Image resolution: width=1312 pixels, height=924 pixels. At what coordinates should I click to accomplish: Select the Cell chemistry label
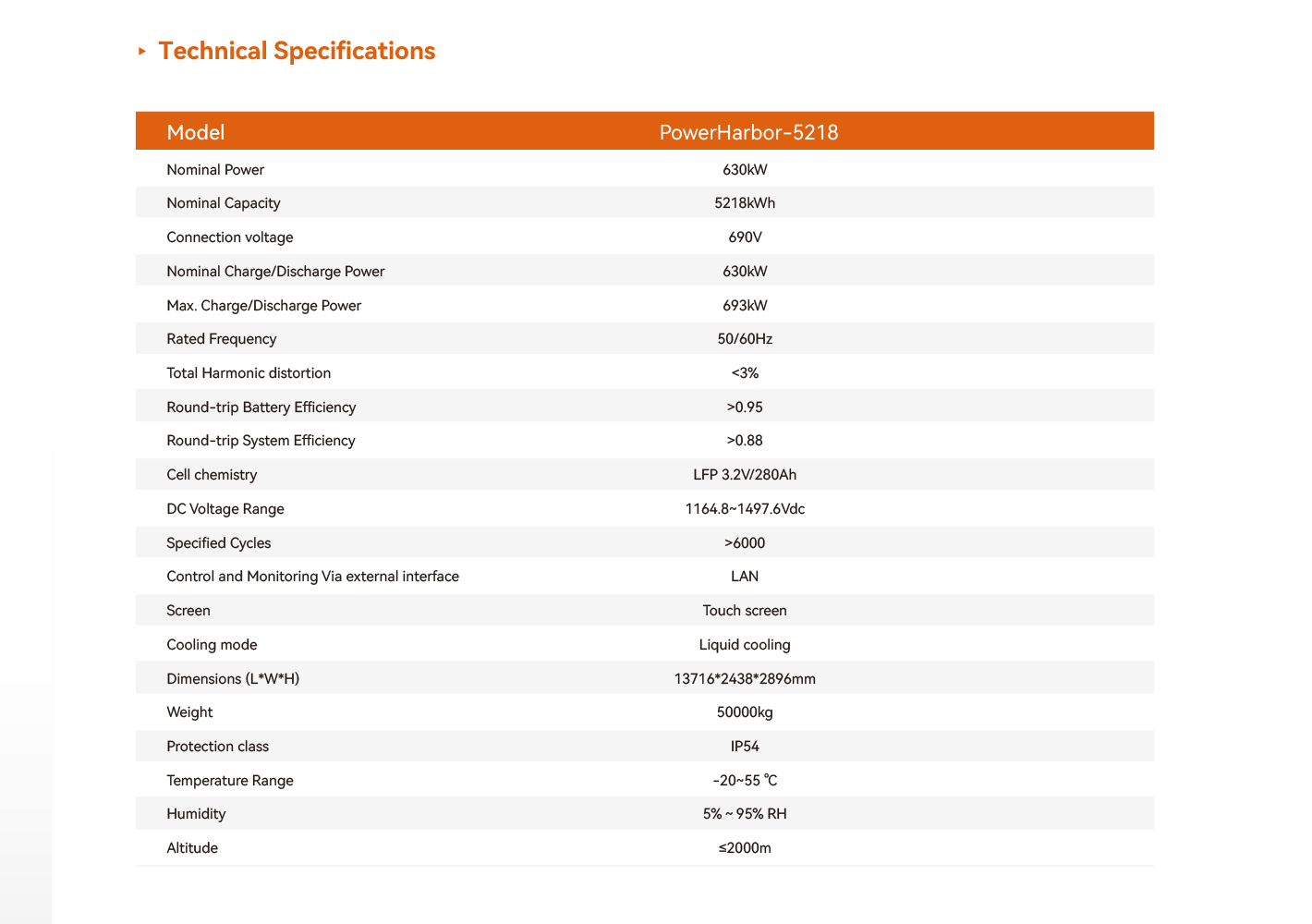212,475
